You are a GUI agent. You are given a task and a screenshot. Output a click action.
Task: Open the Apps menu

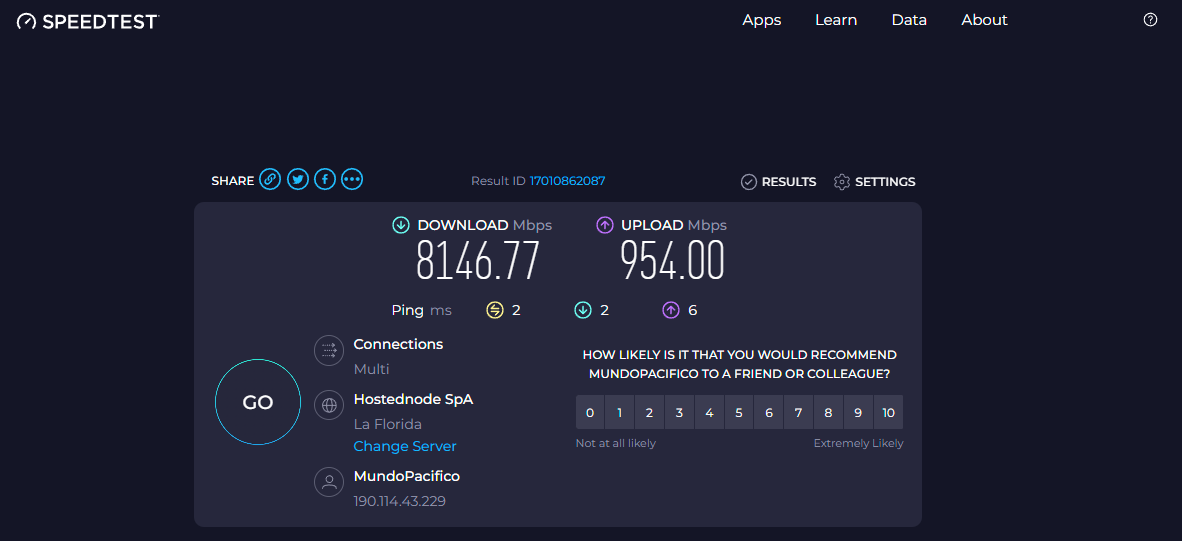(x=761, y=20)
